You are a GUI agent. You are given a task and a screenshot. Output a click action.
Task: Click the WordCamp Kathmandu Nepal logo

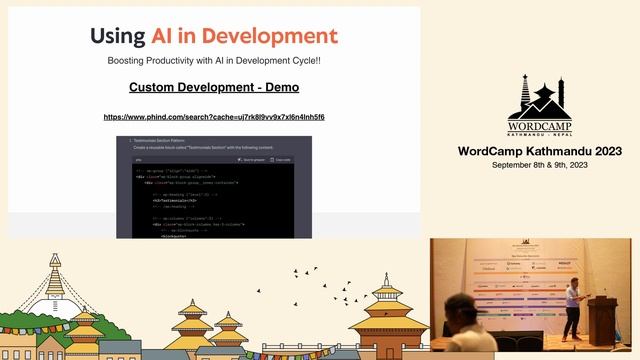click(540, 105)
